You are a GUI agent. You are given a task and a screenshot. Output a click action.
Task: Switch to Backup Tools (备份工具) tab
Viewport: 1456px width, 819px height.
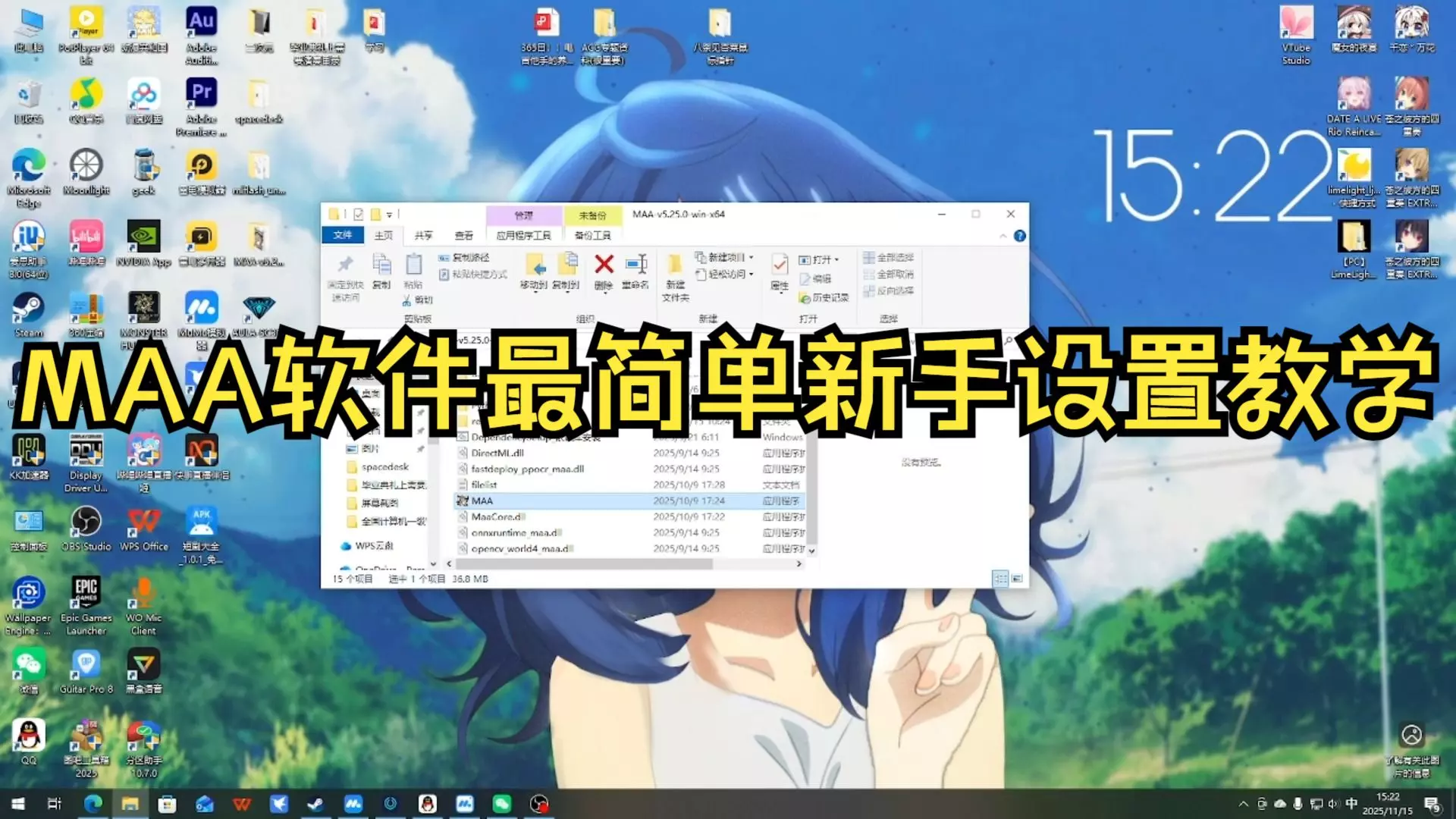pos(592,235)
